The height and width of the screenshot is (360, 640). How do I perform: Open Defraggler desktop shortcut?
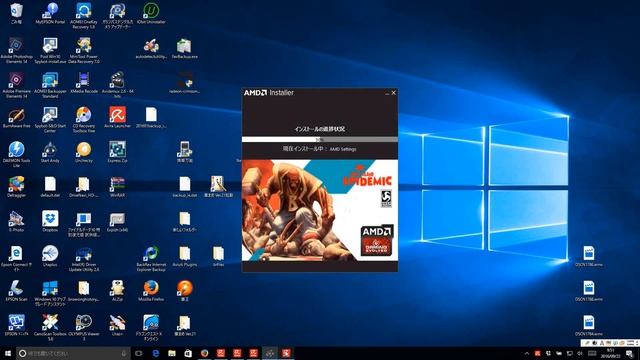pos(16,187)
